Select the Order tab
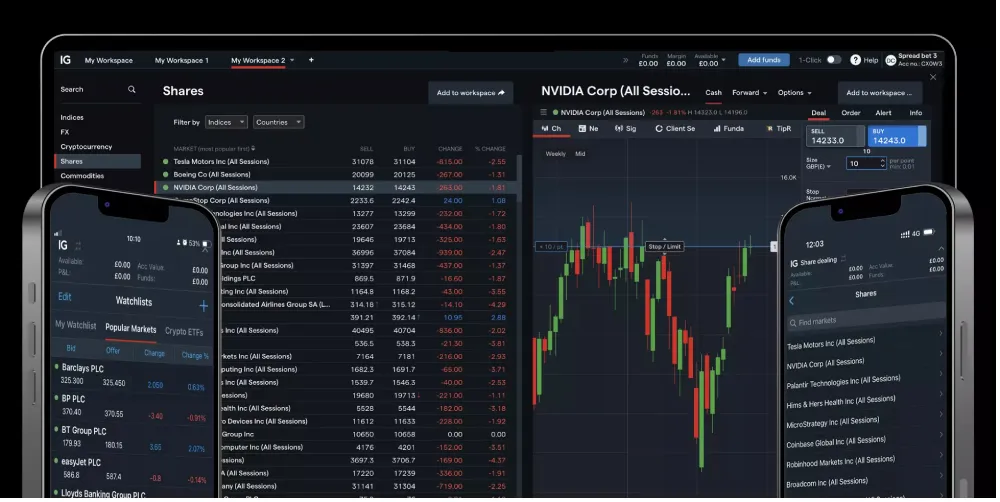The height and width of the screenshot is (502, 1000). point(851,113)
